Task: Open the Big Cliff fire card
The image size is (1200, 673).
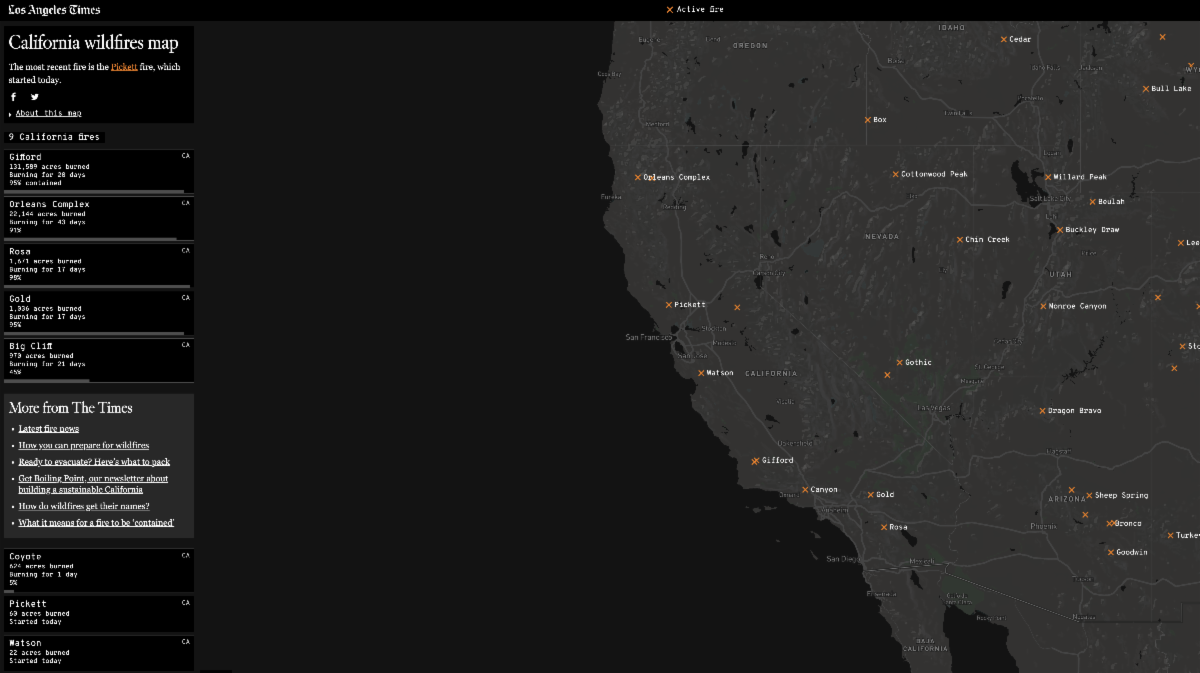Action: (x=97, y=360)
